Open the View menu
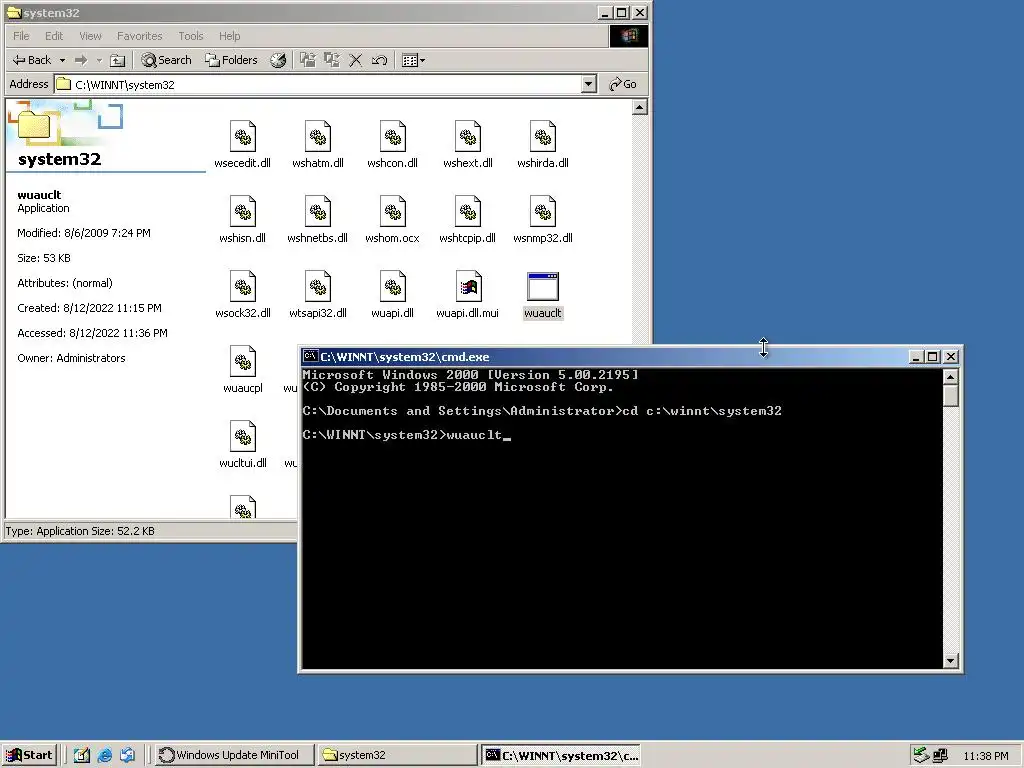The height and width of the screenshot is (768, 1024). (x=90, y=36)
